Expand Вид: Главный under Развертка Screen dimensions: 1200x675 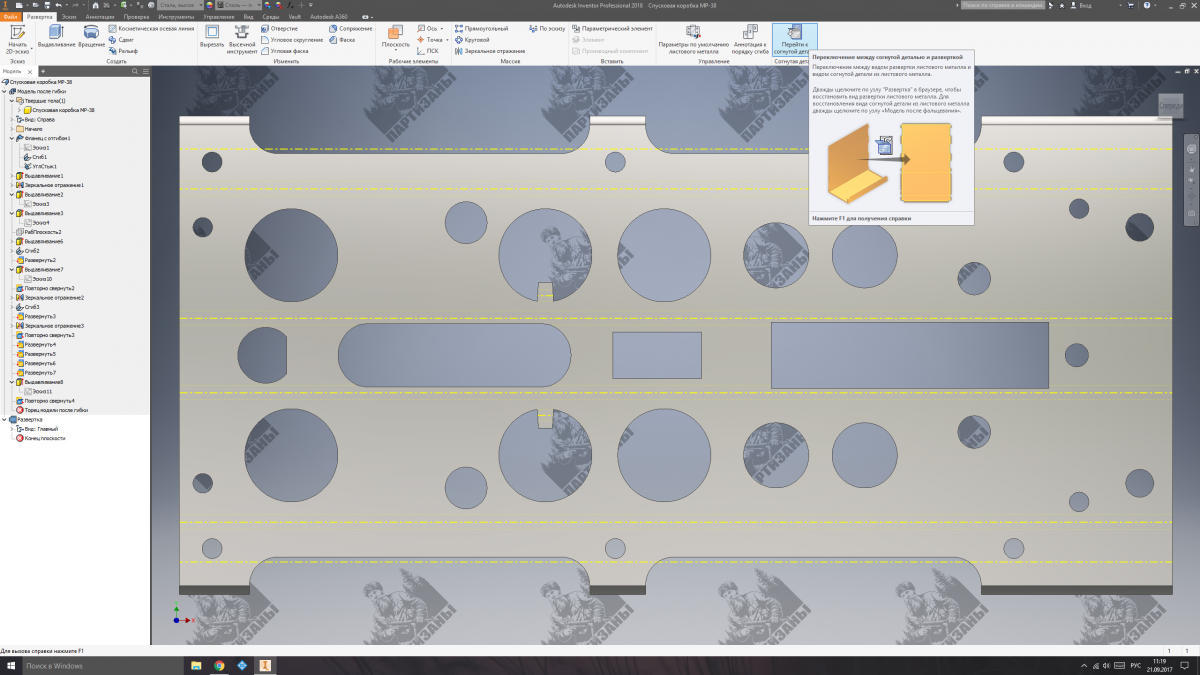12,429
